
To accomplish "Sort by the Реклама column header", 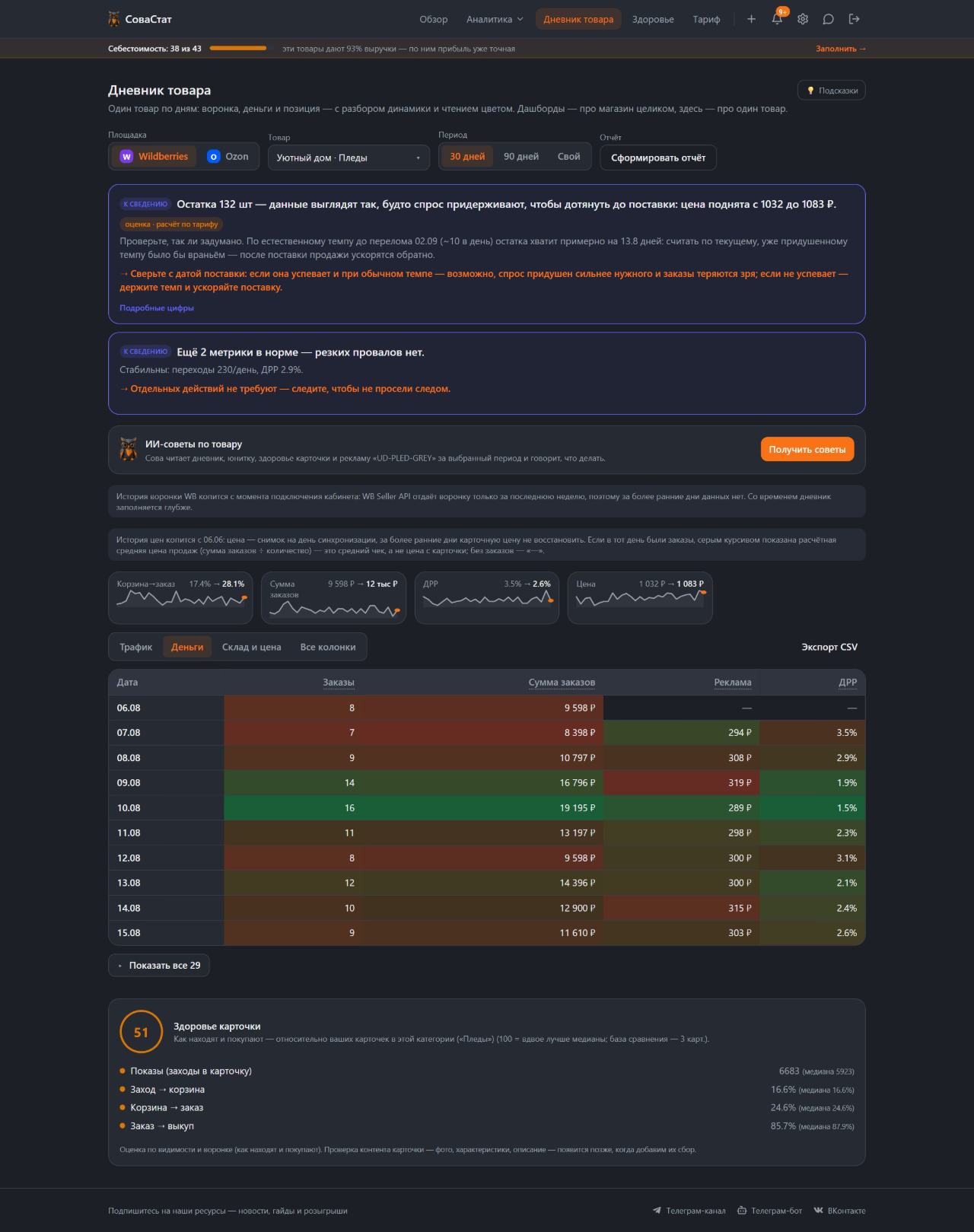I will pyautogui.click(x=733, y=683).
